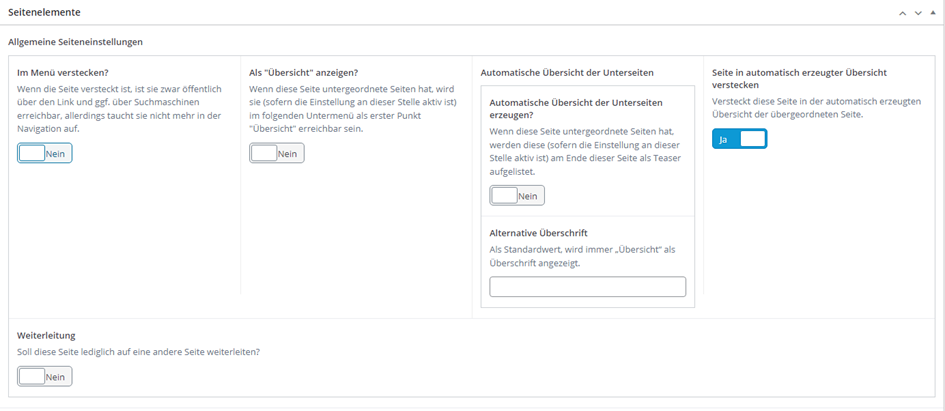Click the "Allgemeine Seiteneinstellungen" heading
The height and width of the screenshot is (411, 945).
75,42
